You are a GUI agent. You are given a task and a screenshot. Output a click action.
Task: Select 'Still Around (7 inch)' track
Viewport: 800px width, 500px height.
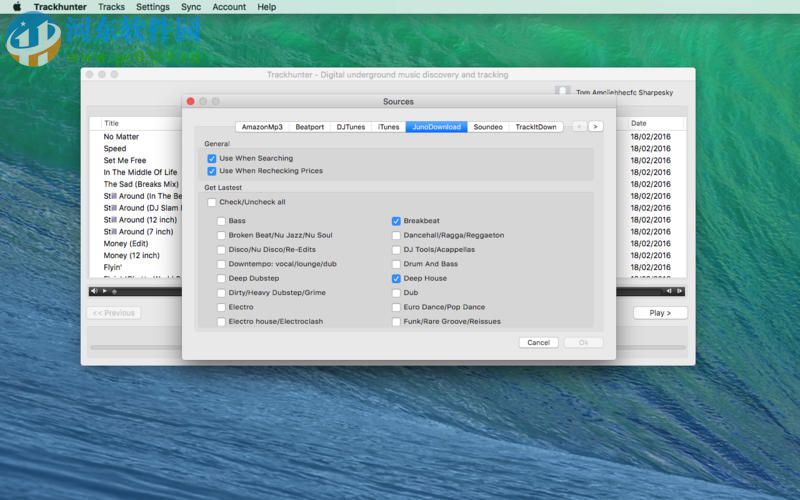pyautogui.click(x=138, y=232)
